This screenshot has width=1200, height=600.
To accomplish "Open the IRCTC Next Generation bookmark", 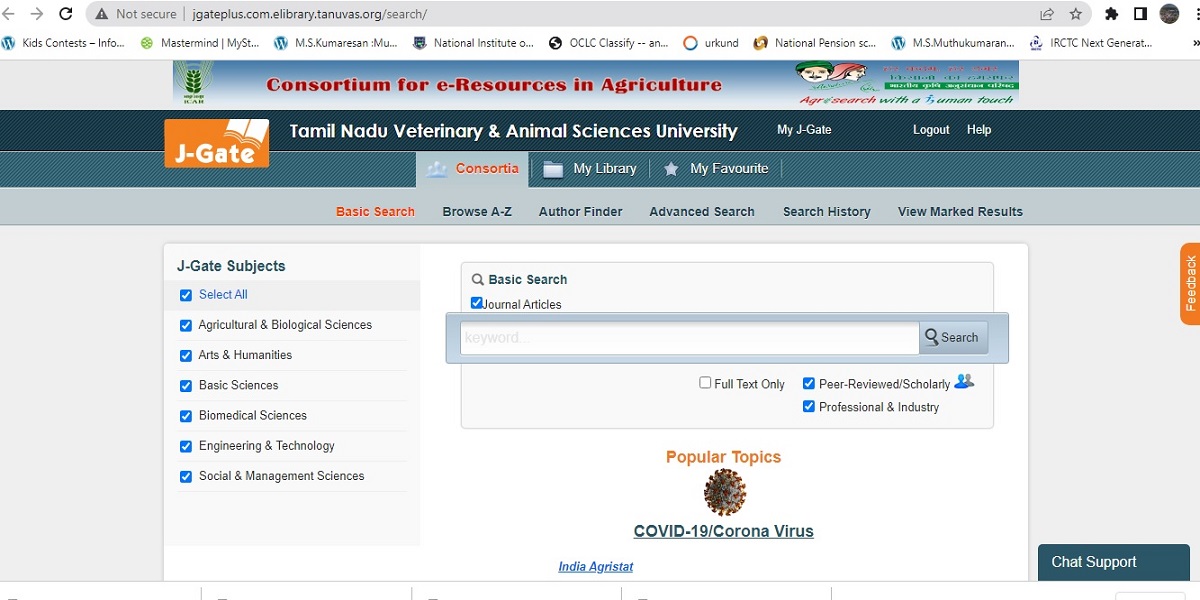I will click(x=1091, y=43).
